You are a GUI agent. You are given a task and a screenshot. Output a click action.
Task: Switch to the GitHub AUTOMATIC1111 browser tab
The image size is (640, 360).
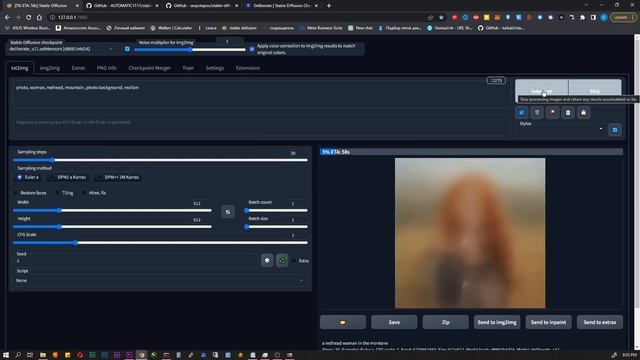(x=121, y=6)
